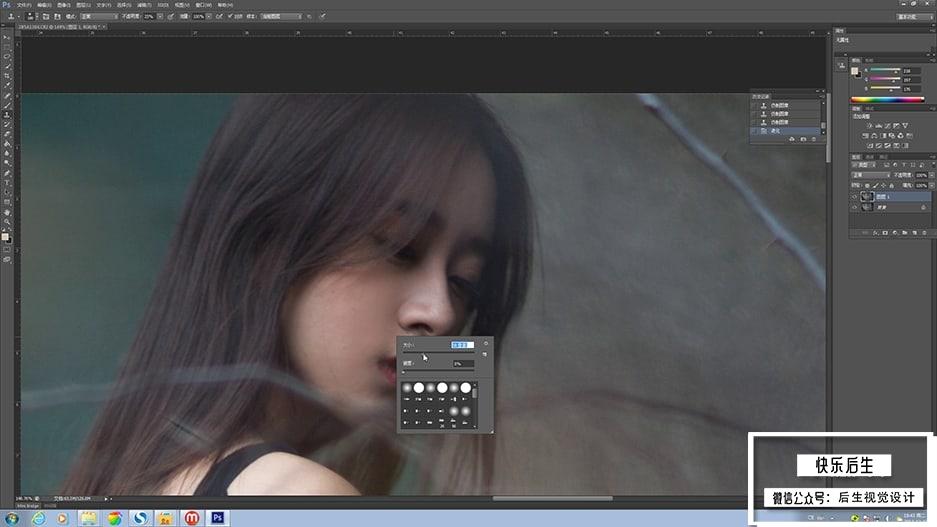The image size is (937, 527).
Task: Open the Clone Source panel from options bar
Action: 56,16
